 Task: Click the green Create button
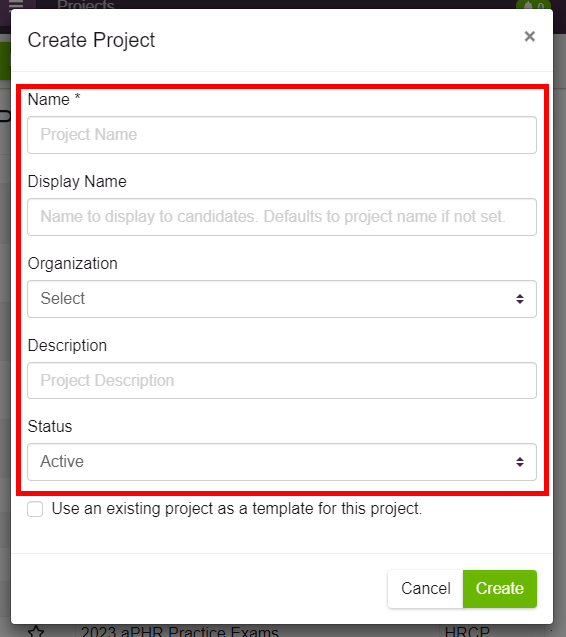500,589
